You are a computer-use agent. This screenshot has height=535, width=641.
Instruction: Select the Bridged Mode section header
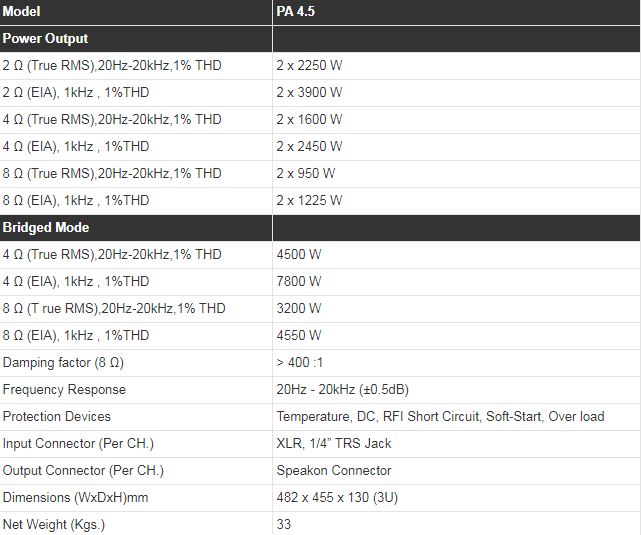click(x=46, y=228)
